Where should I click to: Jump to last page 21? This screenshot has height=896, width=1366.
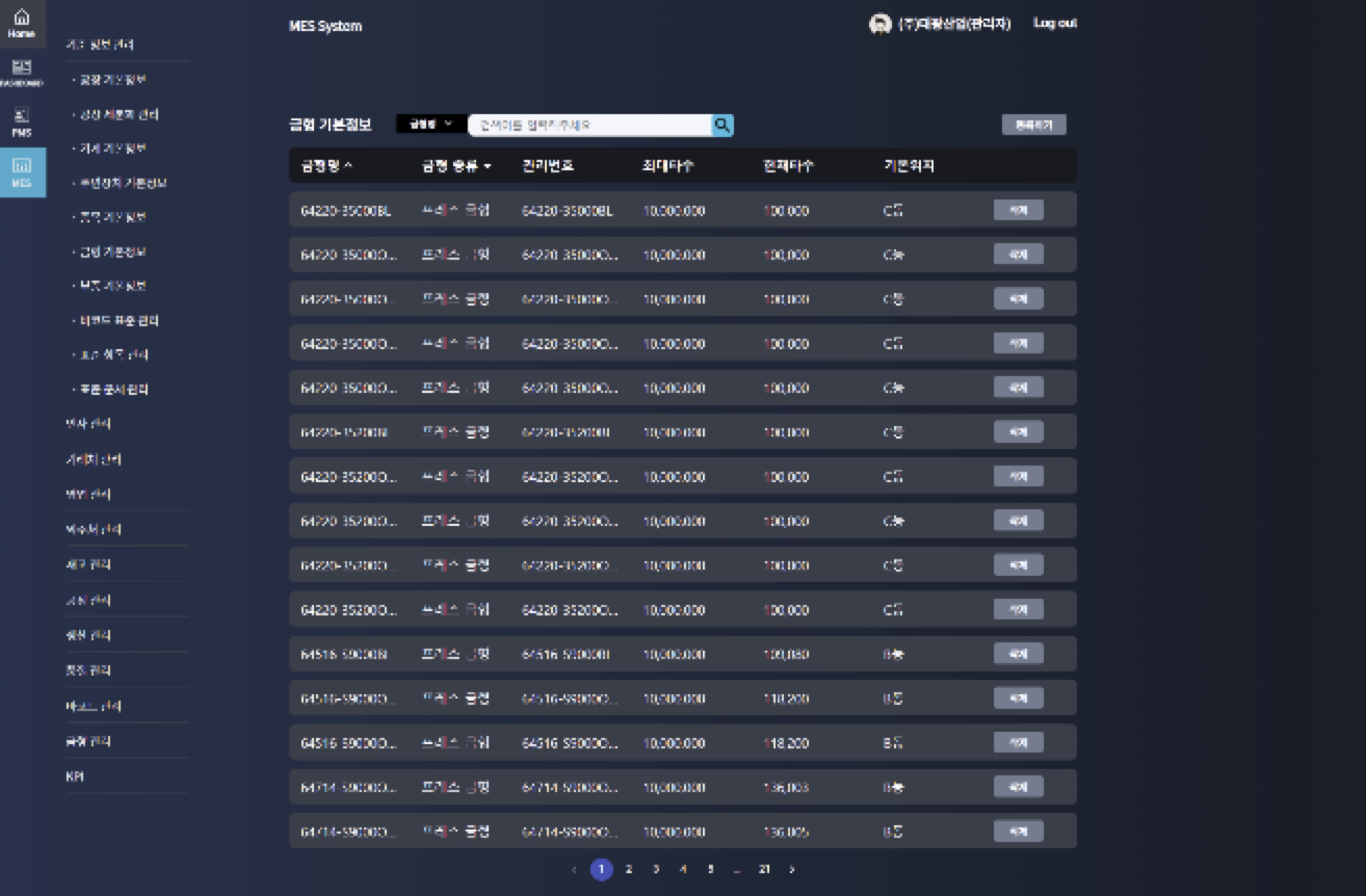pos(764,869)
